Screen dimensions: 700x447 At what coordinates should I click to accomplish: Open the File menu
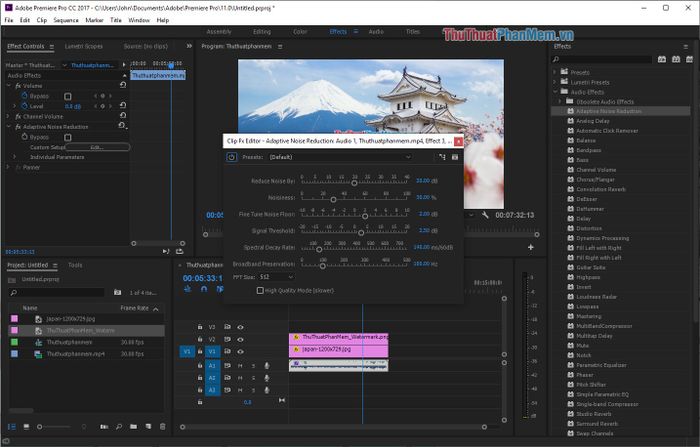point(8,20)
